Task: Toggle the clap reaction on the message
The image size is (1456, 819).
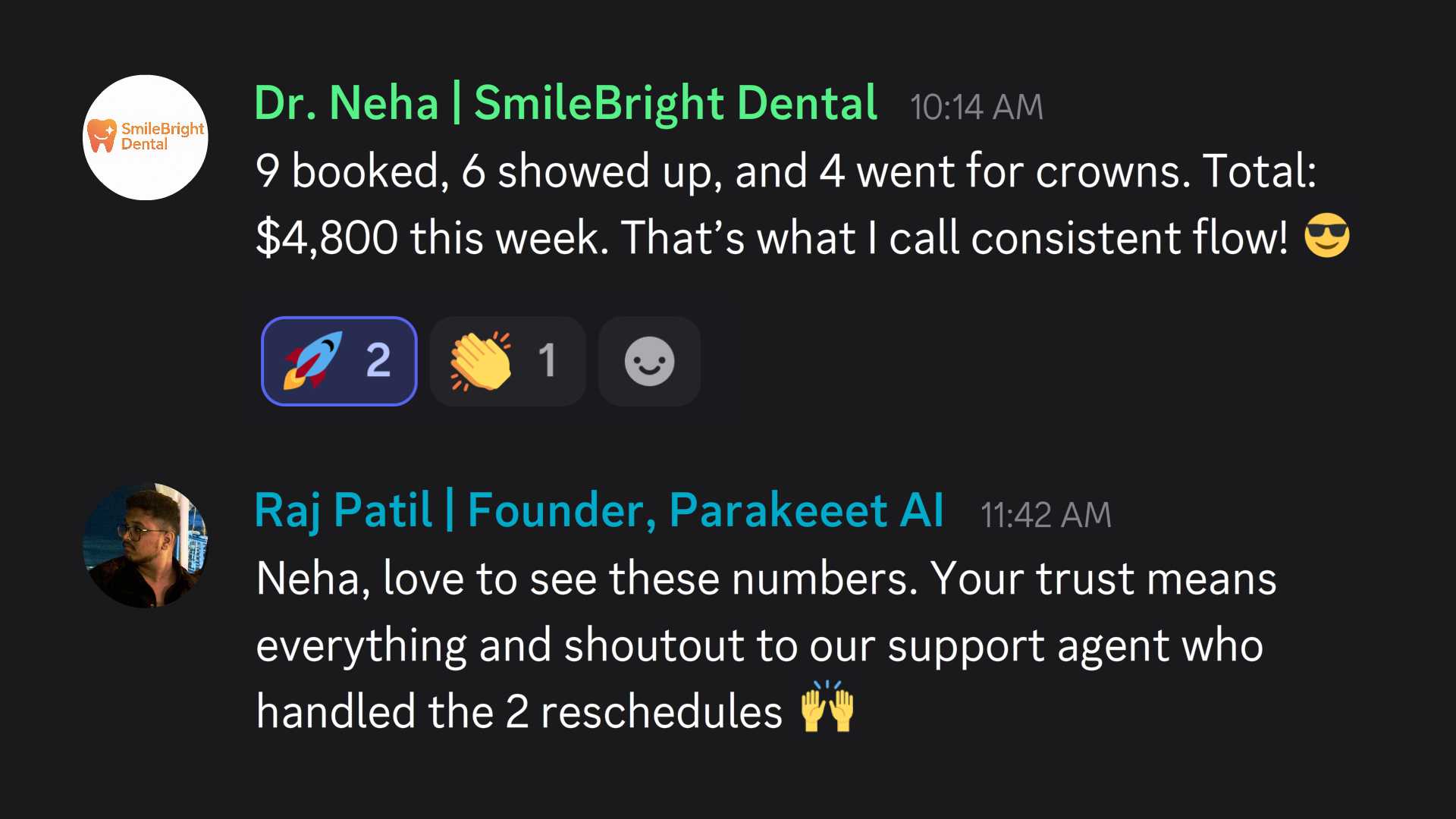Action: click(x=507, y=361)
